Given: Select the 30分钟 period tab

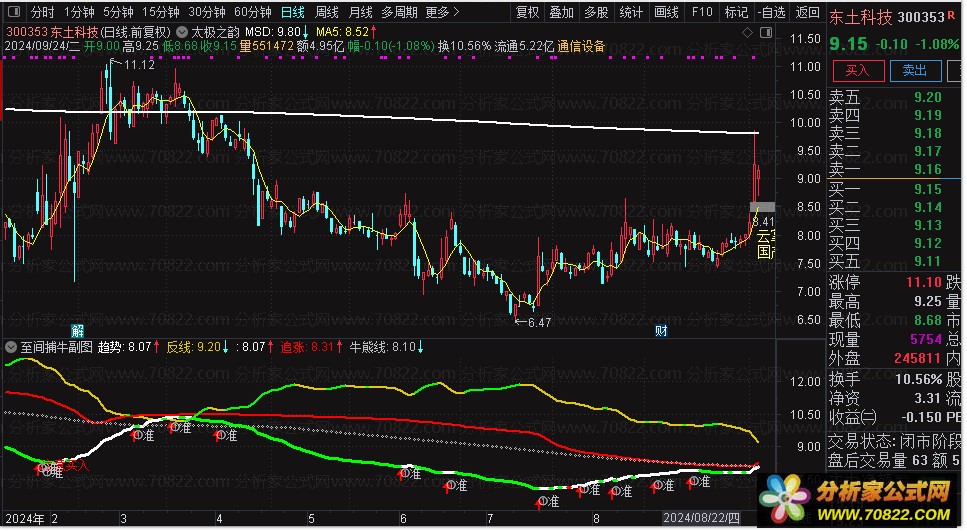Looking at the screenshot, I should [207, 12].
